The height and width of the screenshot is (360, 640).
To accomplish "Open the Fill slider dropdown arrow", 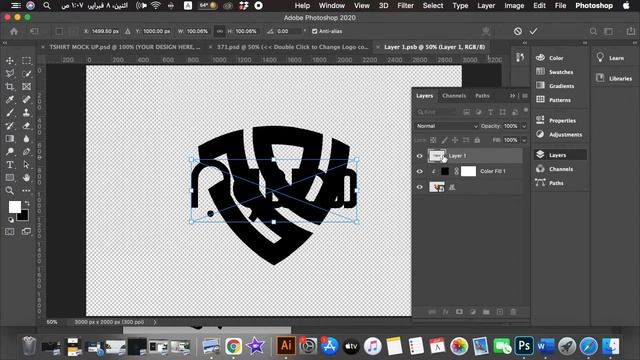I will pos(524,140).
